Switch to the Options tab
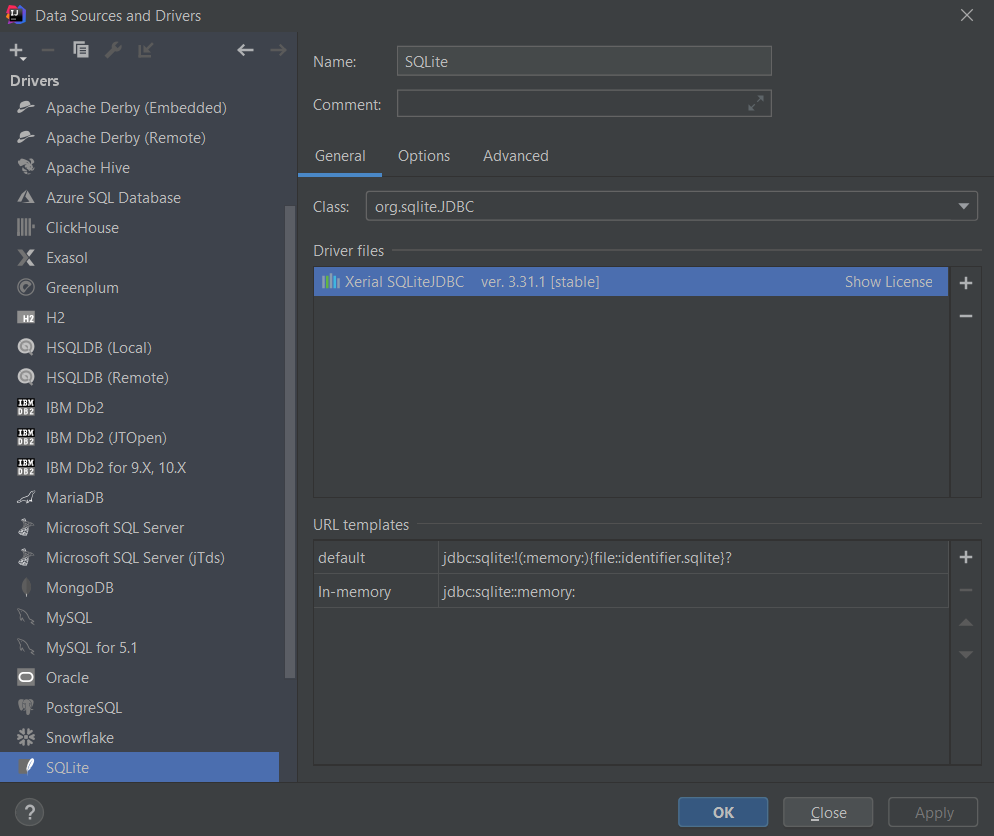The image size is (994, 836). 424,156
